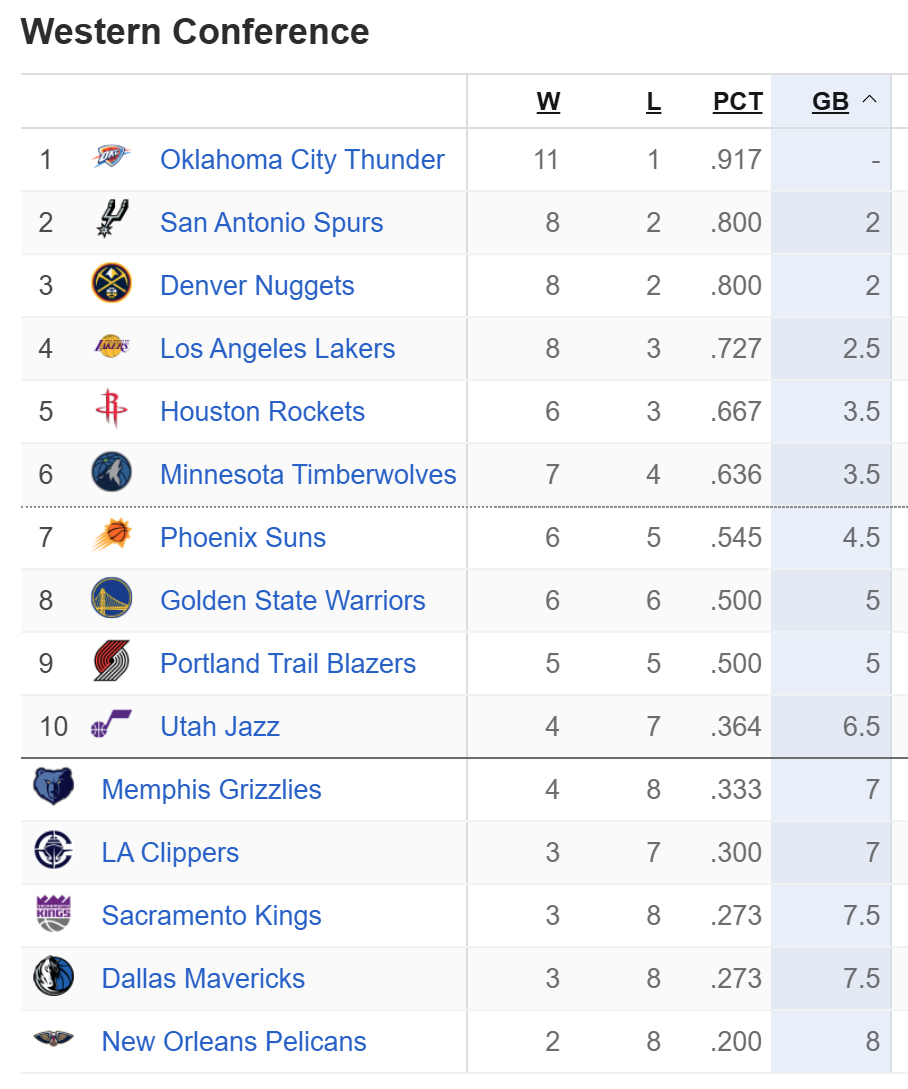This screenshot has width=908, height=1089.
Task: Toggle sort arrow next to GB
Action: point(869,100)
